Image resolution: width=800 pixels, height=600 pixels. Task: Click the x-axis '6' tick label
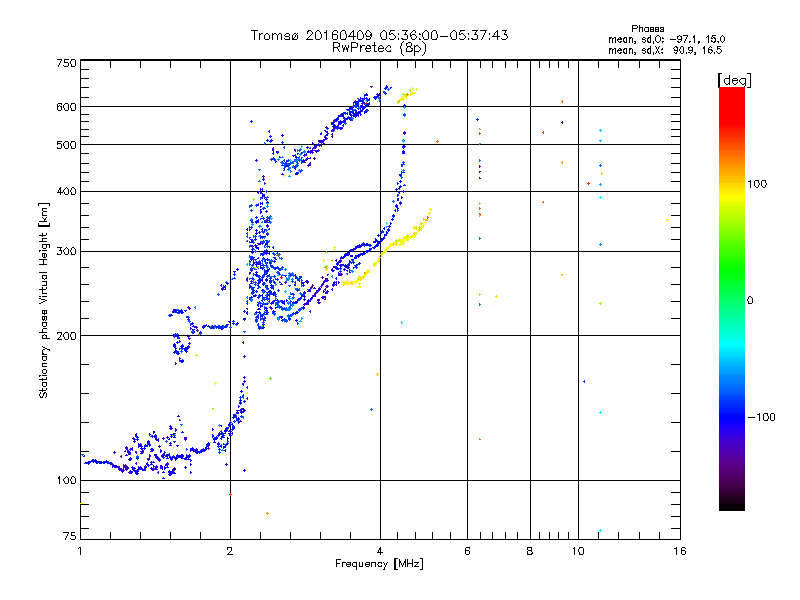point(467,551)
